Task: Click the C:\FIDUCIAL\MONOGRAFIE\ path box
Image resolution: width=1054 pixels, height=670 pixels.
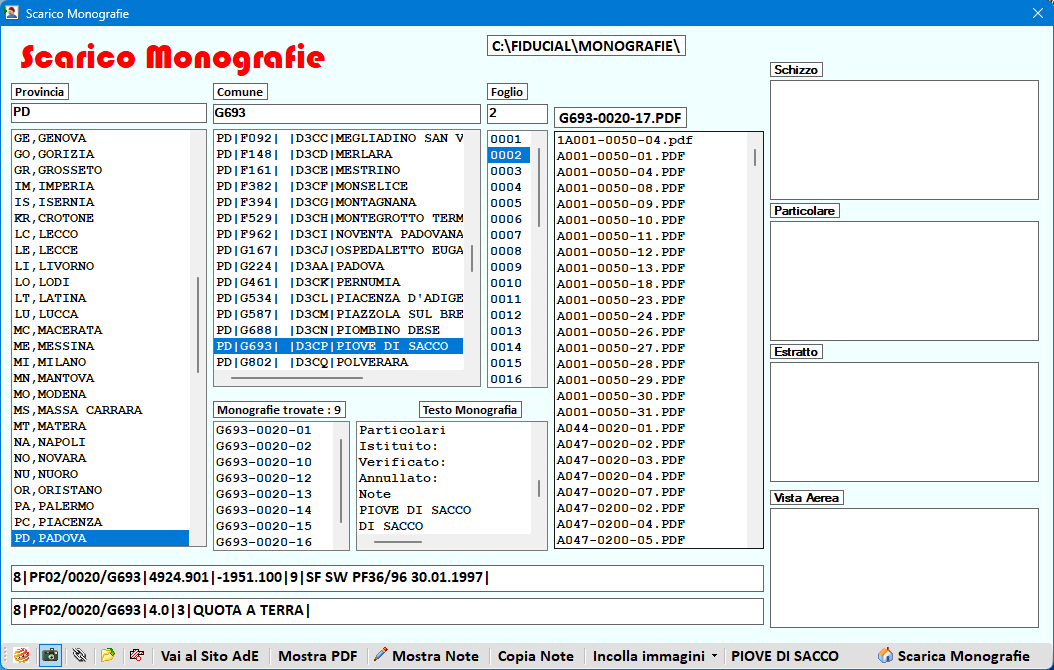Action: point(586,46)
